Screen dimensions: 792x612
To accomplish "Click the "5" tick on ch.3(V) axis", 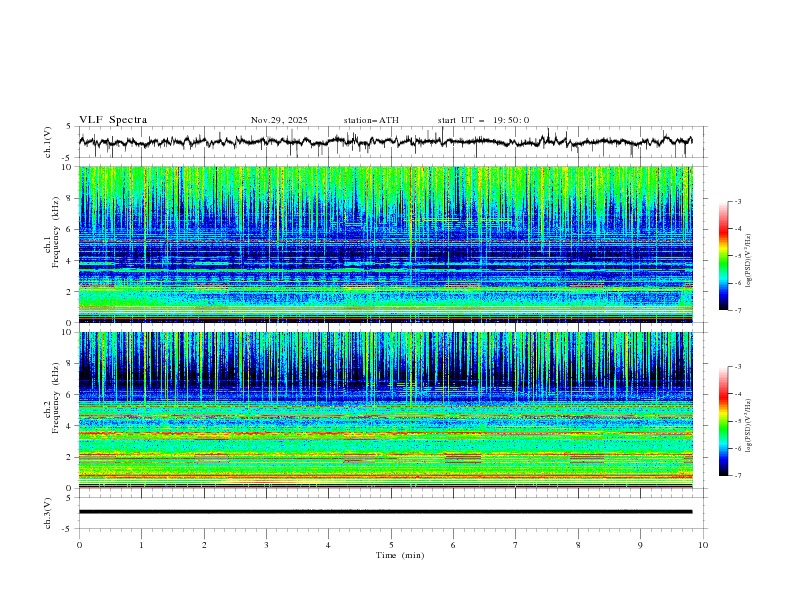I will tap(69, 497).
